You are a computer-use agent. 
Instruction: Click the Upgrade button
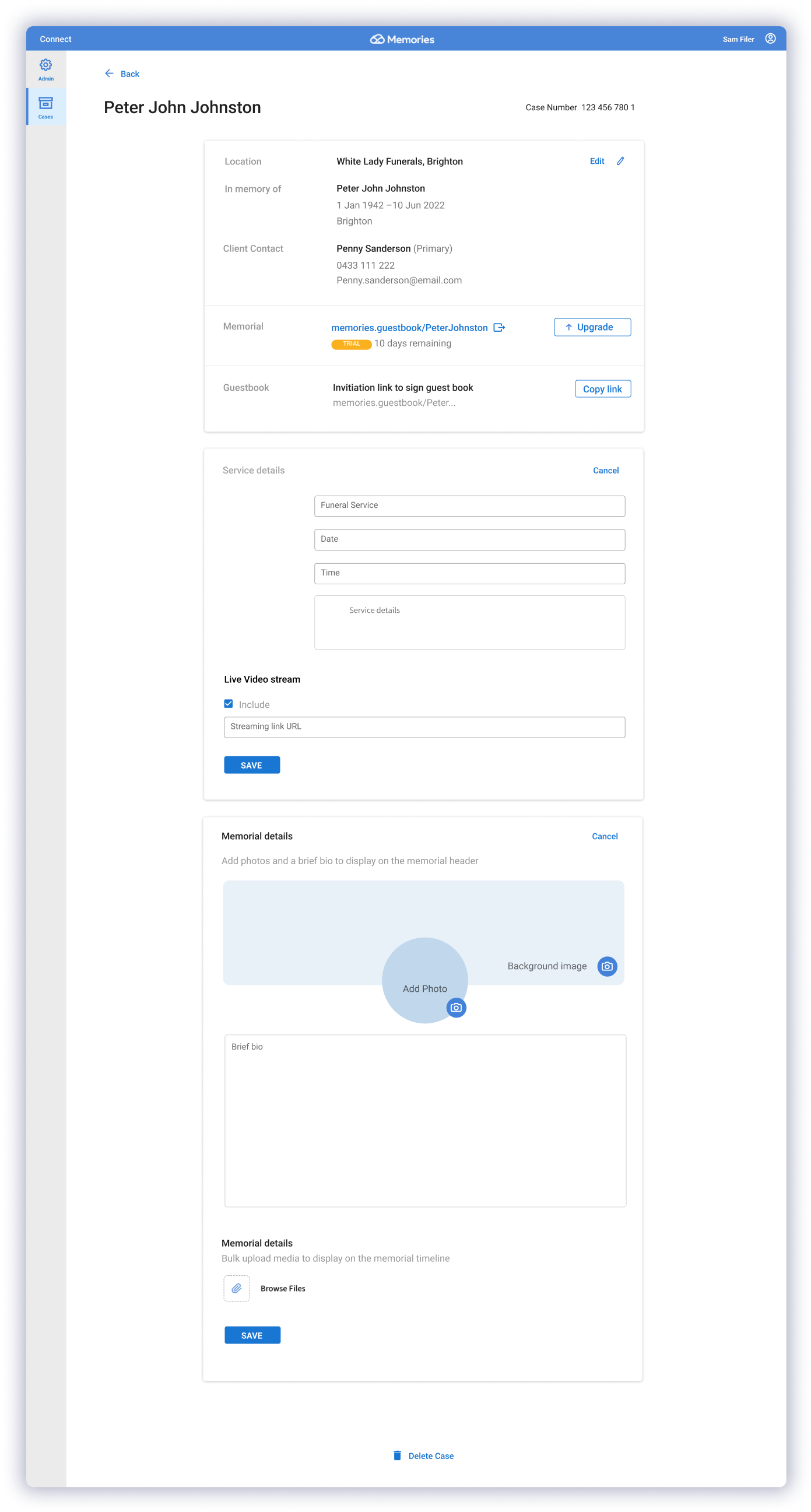592,328
